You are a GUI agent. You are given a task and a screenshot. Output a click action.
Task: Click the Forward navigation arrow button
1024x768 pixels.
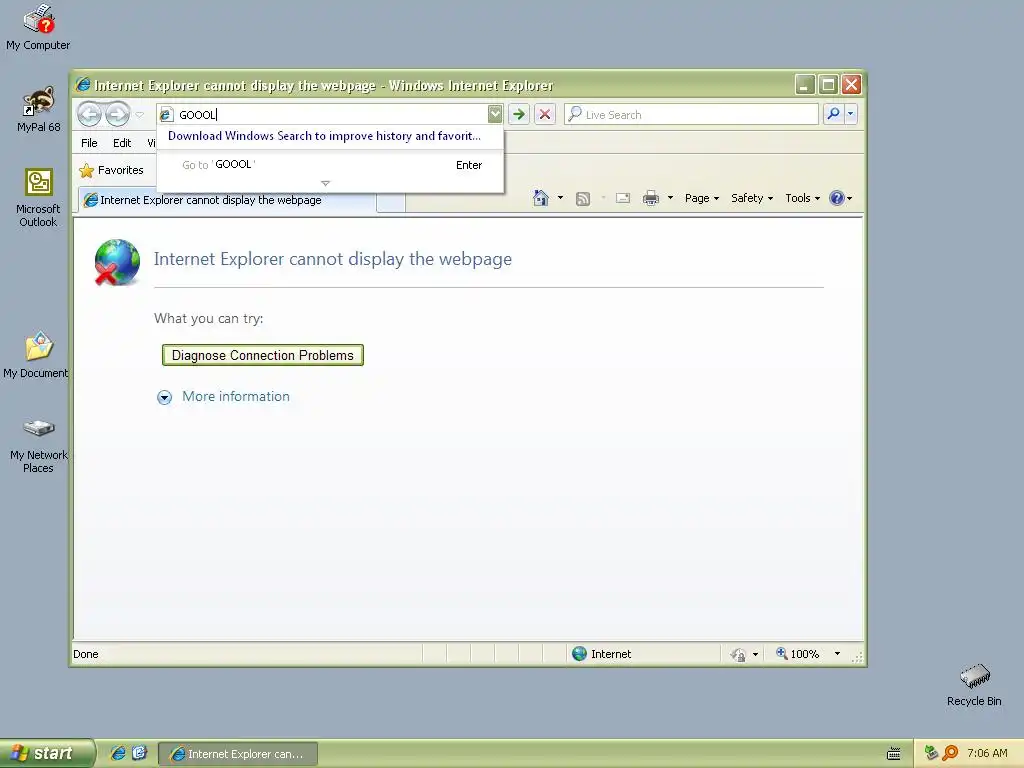(x=118, y=114)
